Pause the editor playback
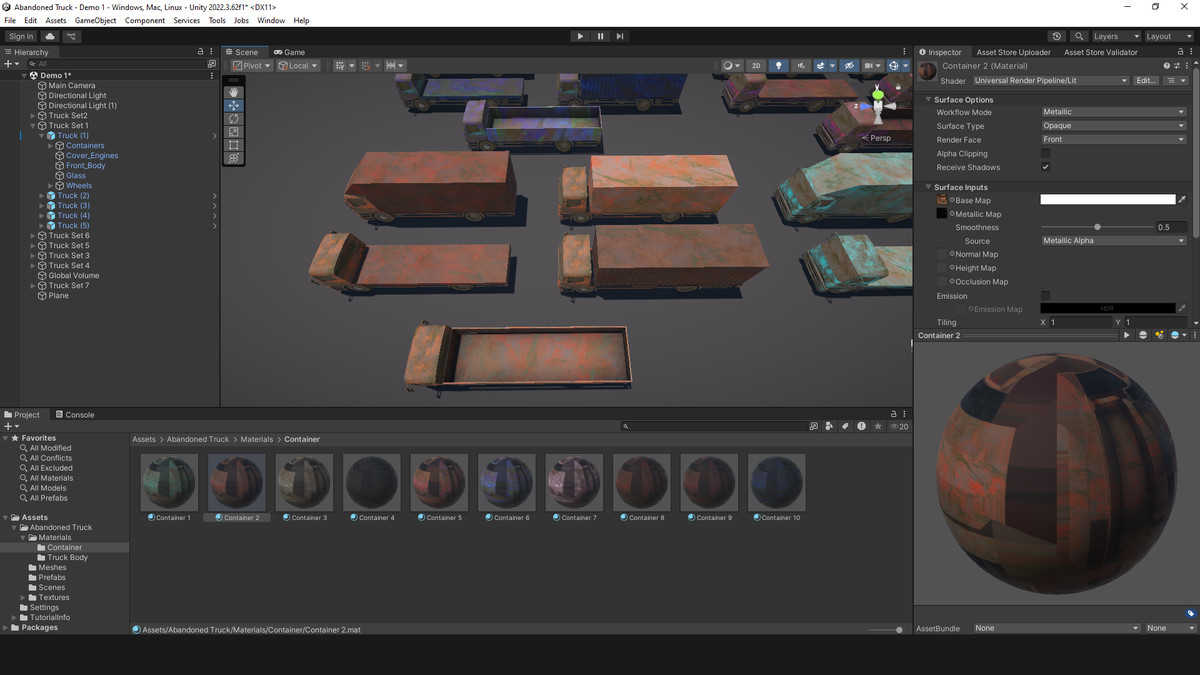1200x675 pixels. point(600,36)
